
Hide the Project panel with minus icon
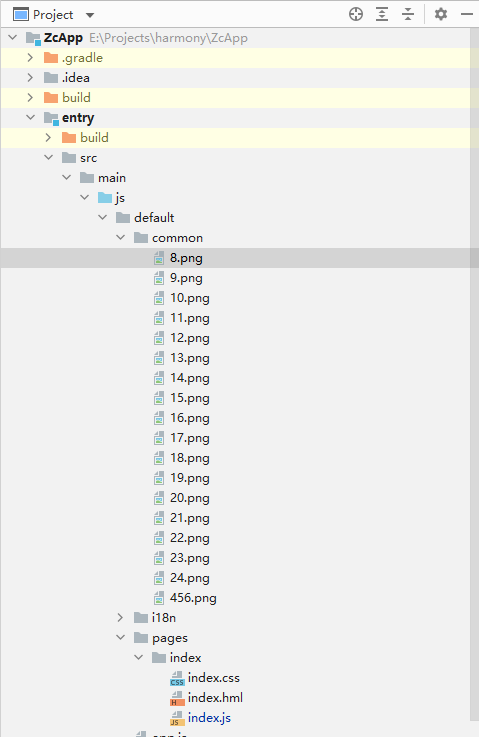coord(467,14)
